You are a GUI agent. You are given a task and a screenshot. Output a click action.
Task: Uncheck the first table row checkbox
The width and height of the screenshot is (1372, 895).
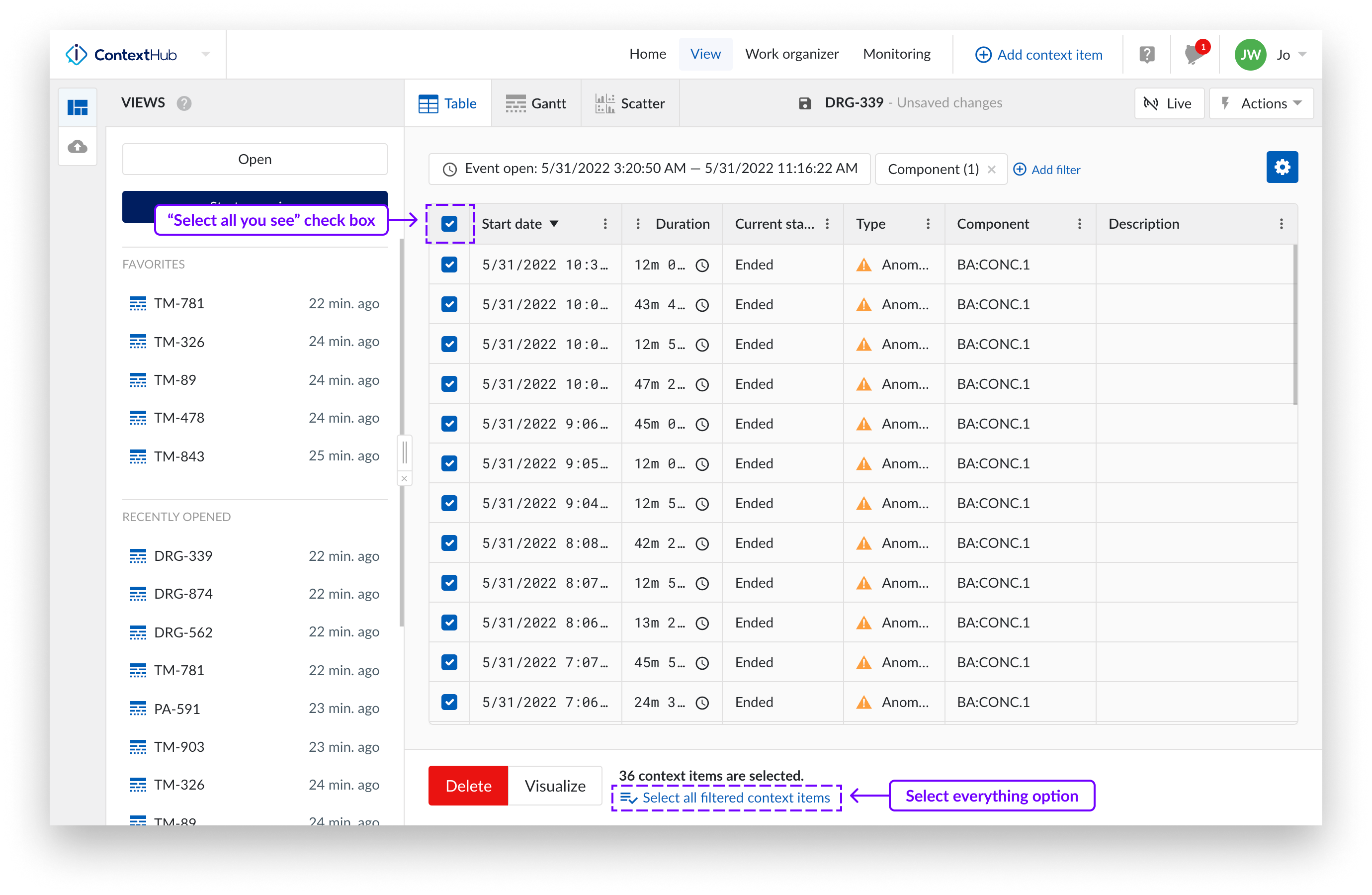(449, 265)
